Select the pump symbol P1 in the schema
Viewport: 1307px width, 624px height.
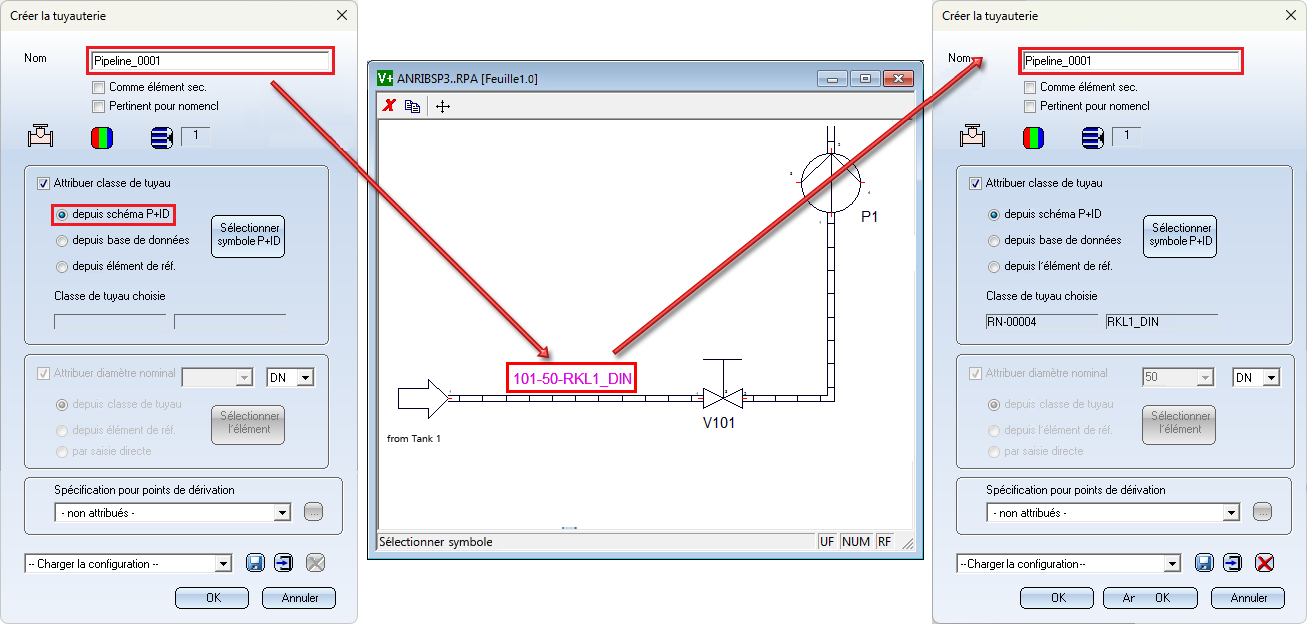(x=832, y=182)
